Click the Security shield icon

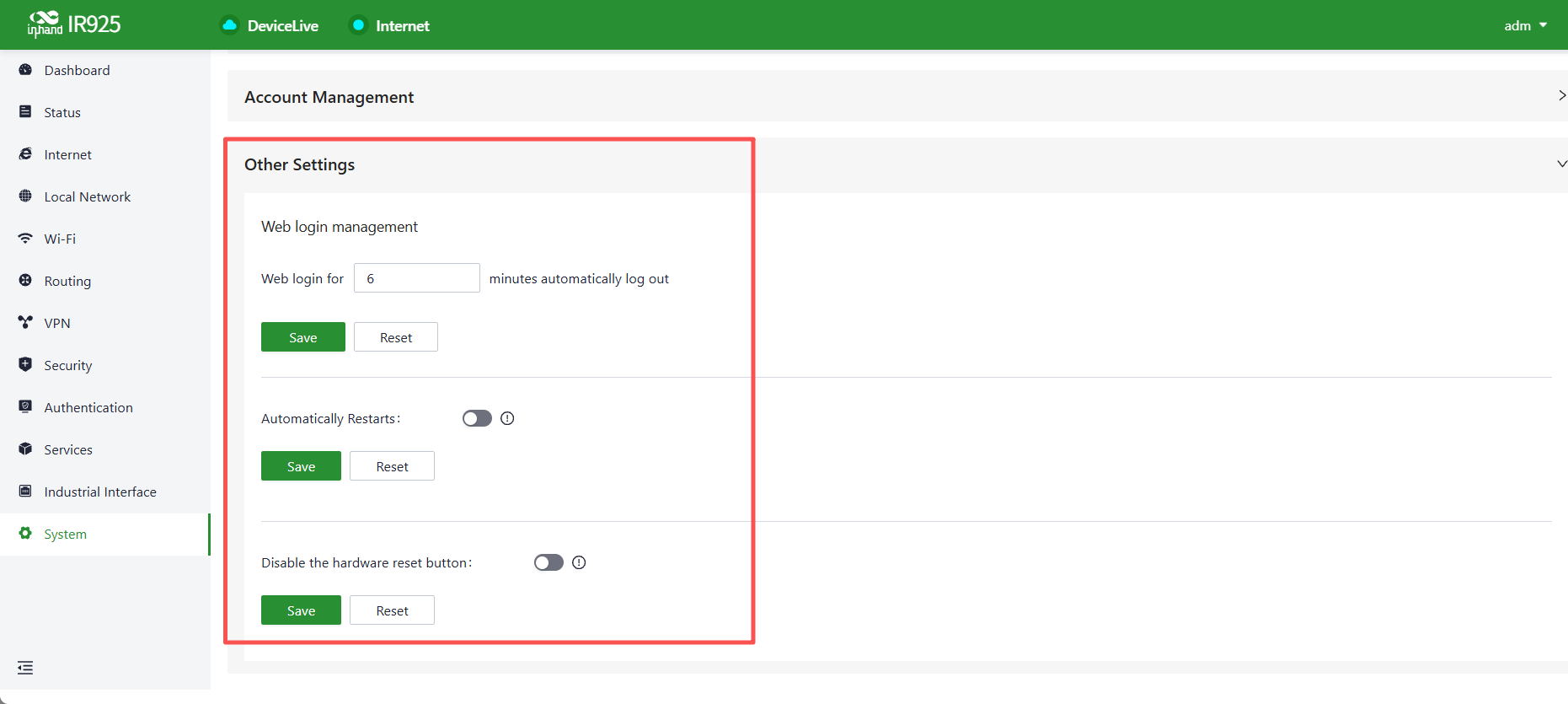point(25,365)
